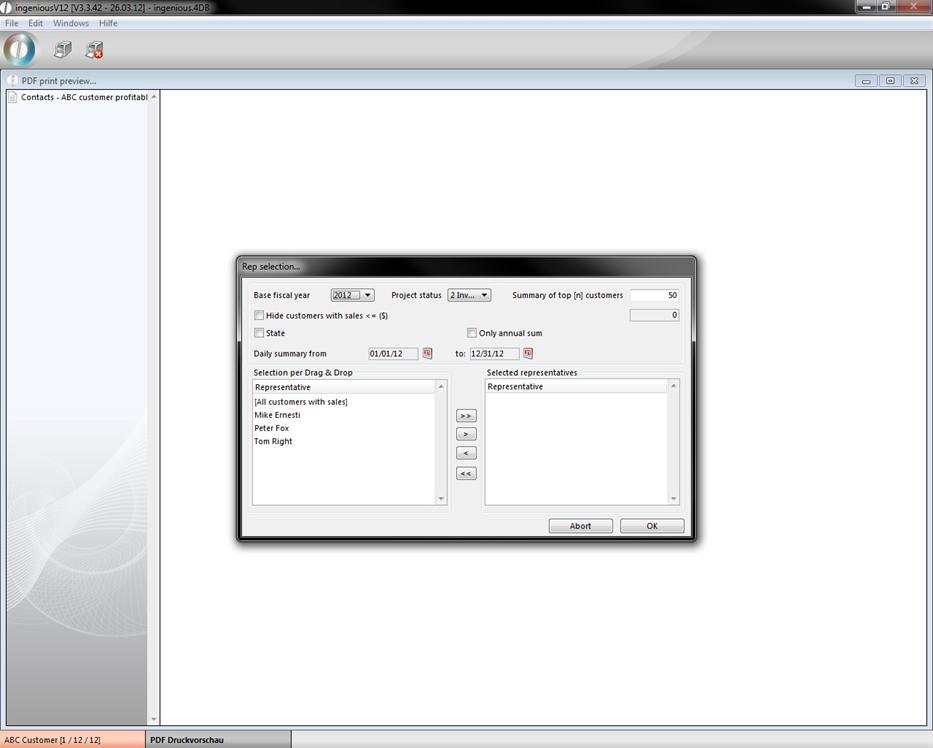Check the Only annual sum option
This screenshot has height=748, width=933.
tap(472, 333)
